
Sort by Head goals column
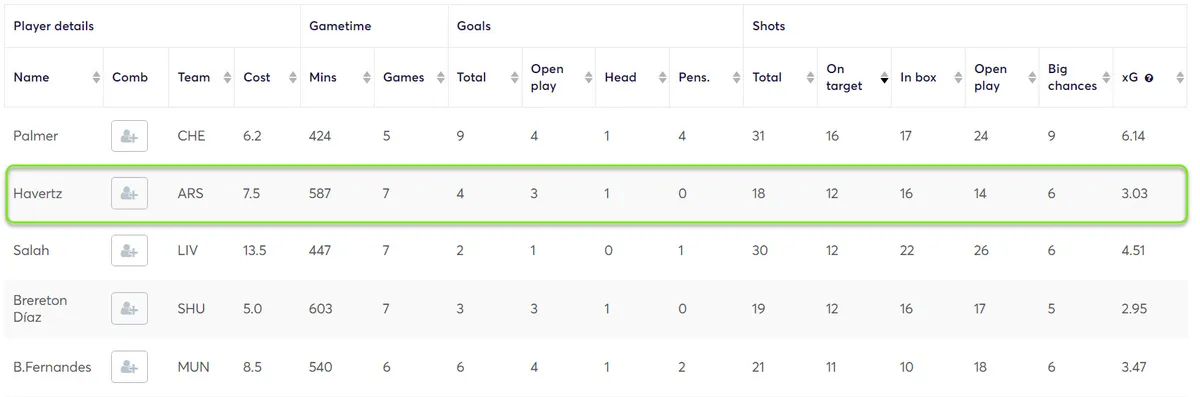coord(632,78)
